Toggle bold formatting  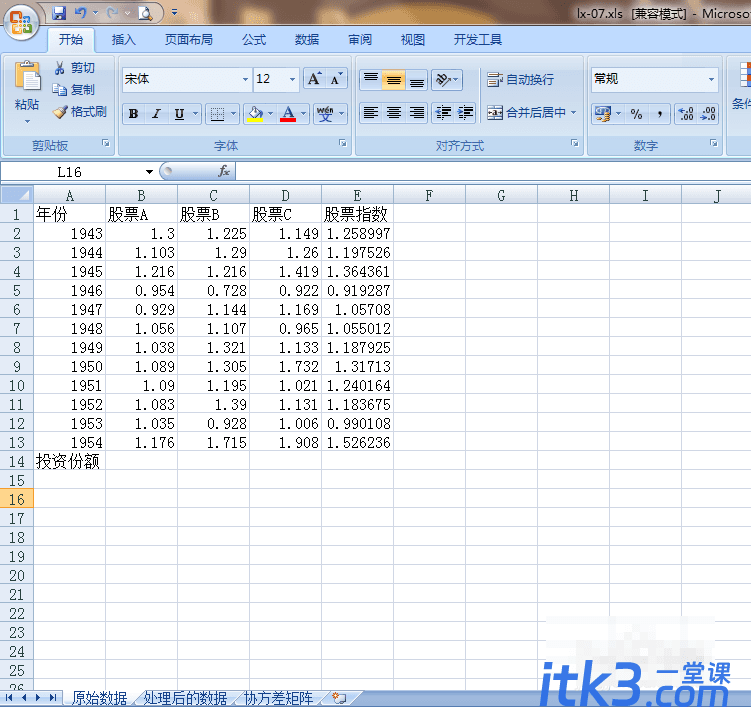point(134,114)
